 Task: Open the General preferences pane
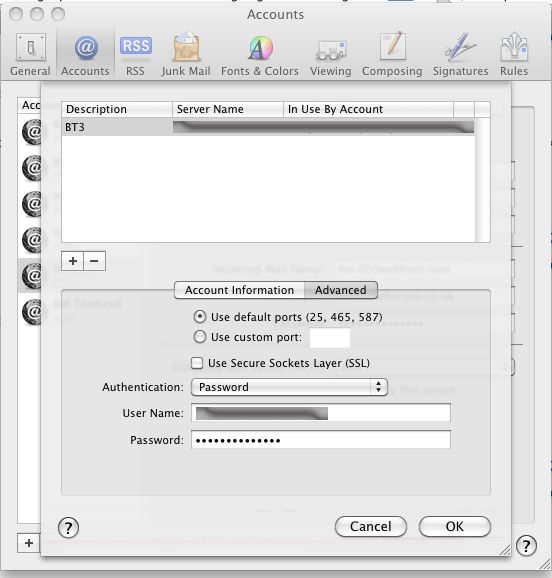pos(30,55)
